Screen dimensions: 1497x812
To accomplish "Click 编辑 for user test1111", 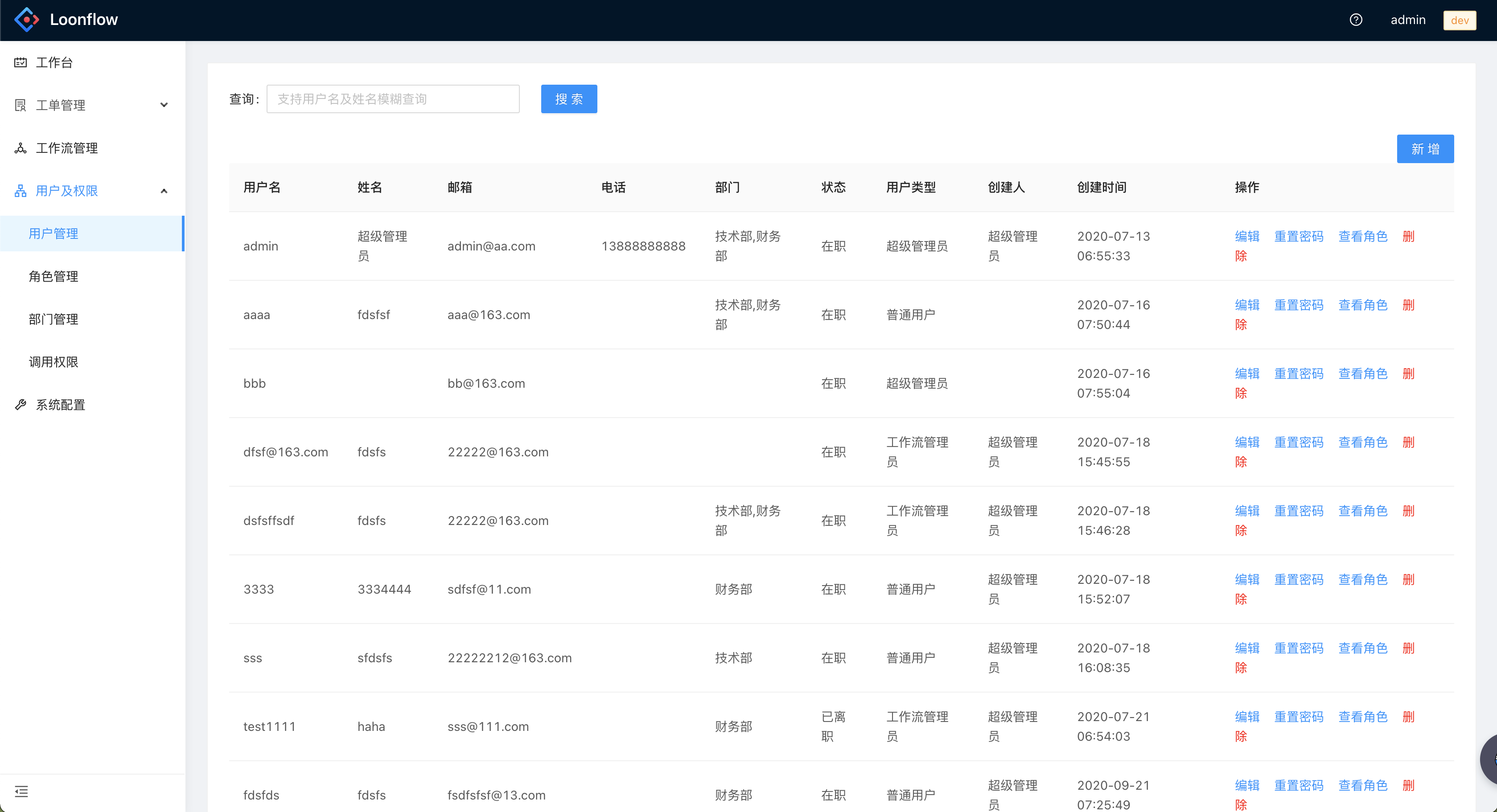I will [1247, 716].
